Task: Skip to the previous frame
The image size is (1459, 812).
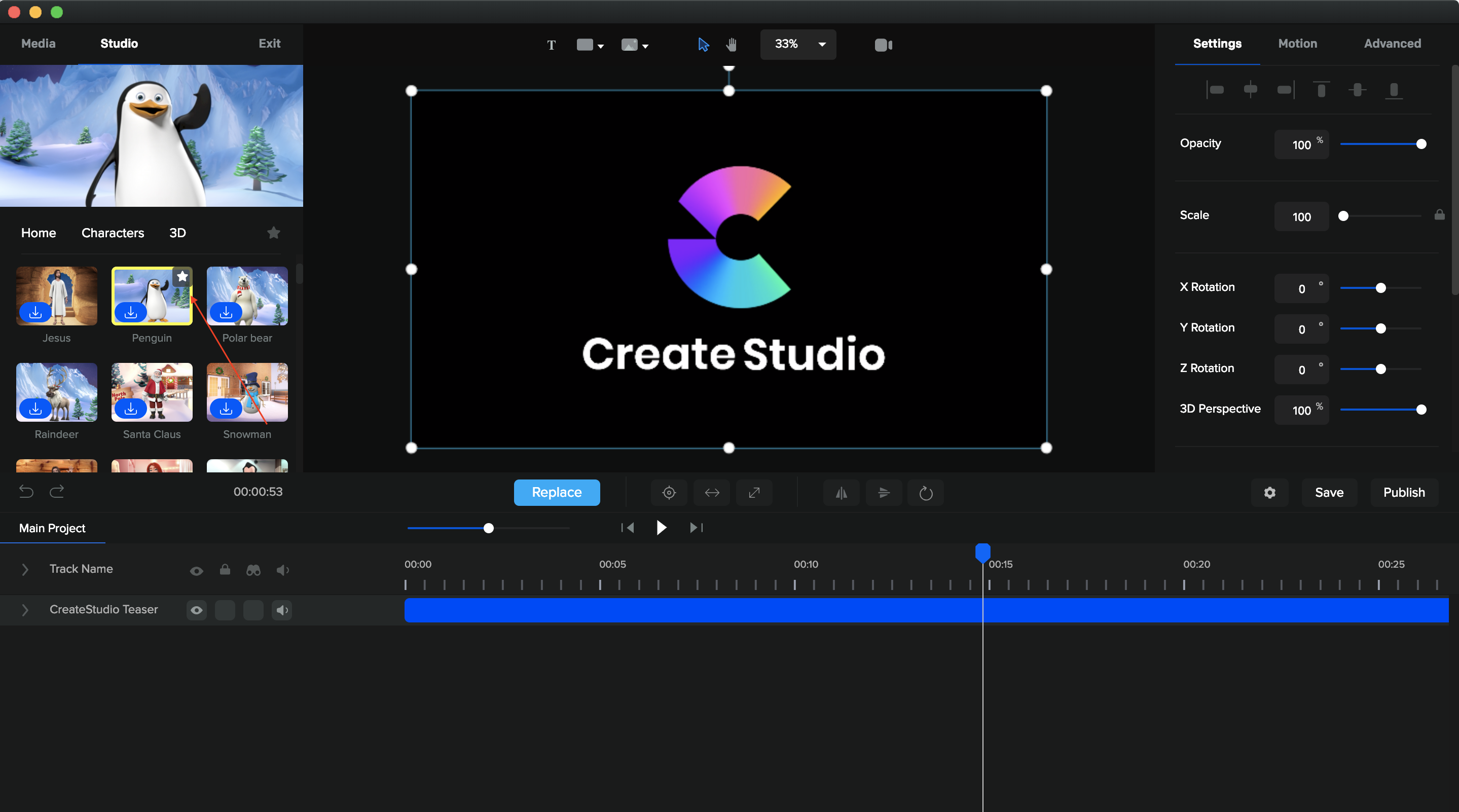Action: 628,528
